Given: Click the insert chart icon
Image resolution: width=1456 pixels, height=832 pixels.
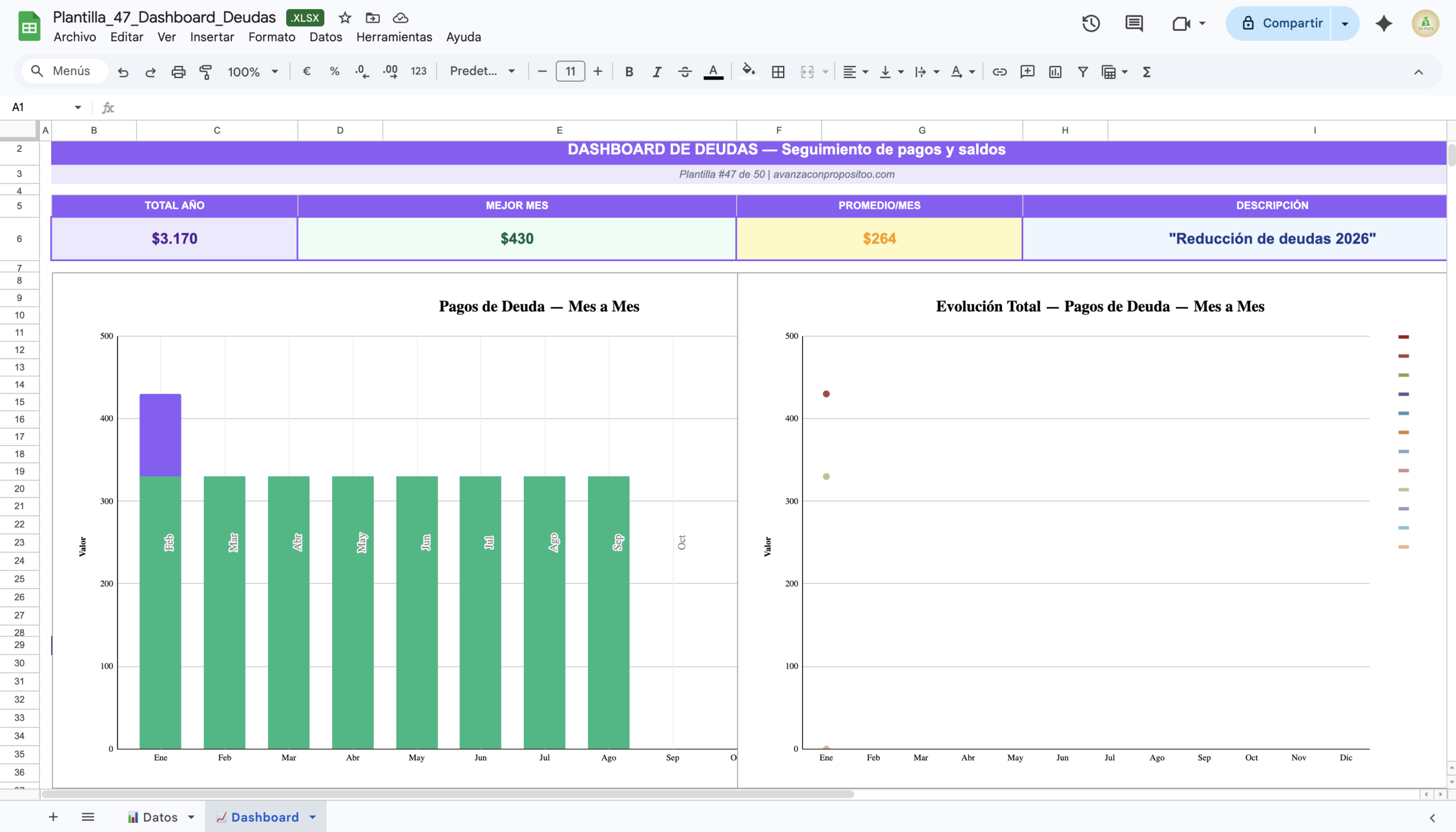Looking at the screenshot, I should click(x=1054, y=72).
